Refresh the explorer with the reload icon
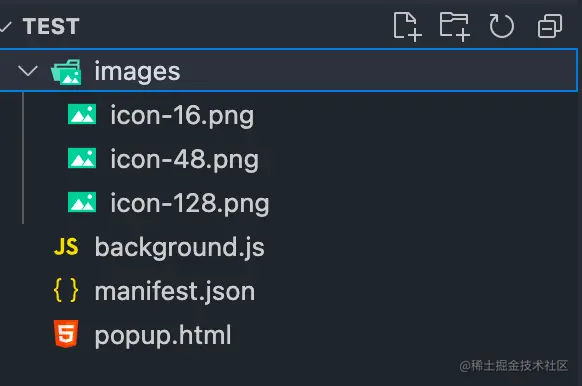582x386 pixels. click(501, 26)
